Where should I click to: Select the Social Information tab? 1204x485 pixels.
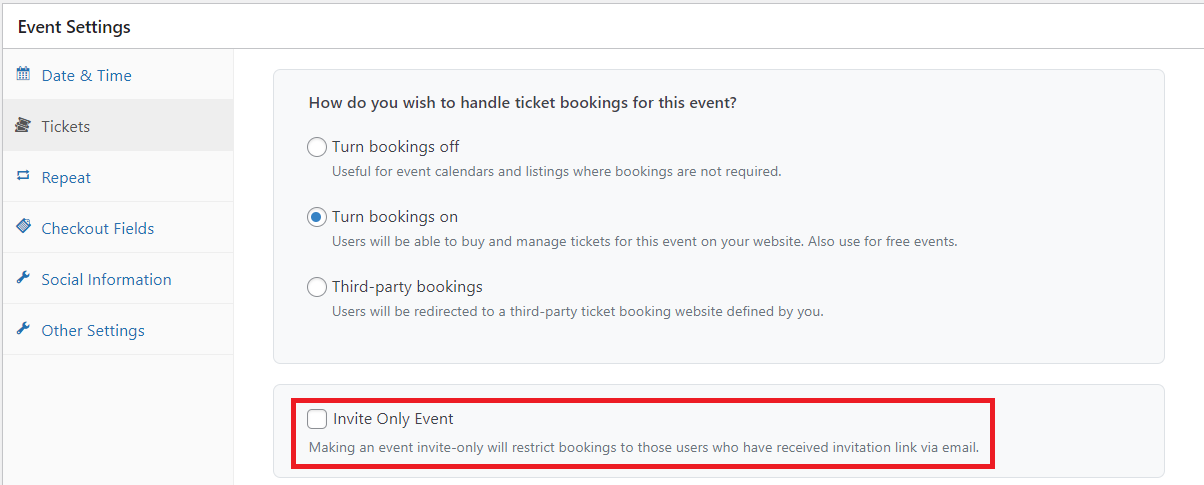point(106,279)
